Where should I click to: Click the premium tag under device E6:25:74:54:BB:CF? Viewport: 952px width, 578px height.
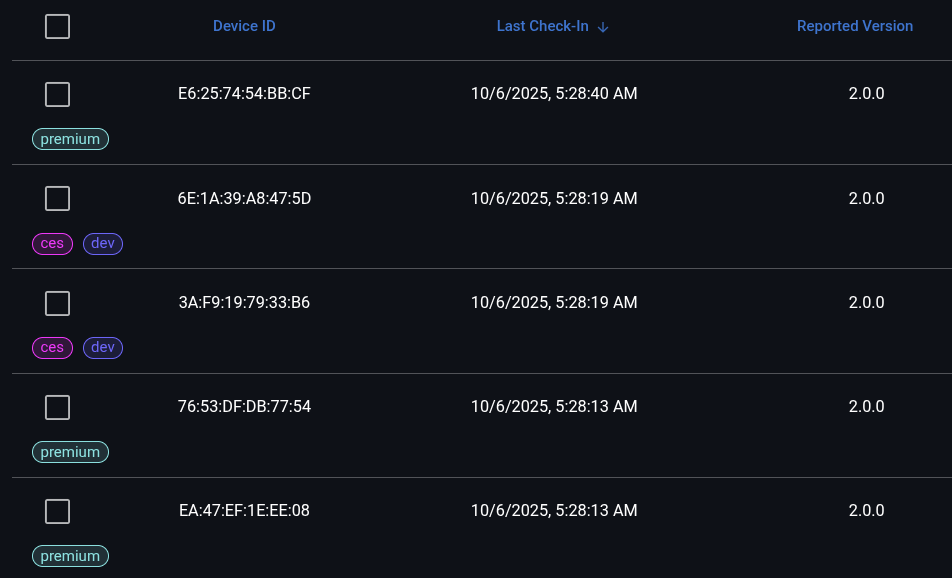(x=70, y=139)
